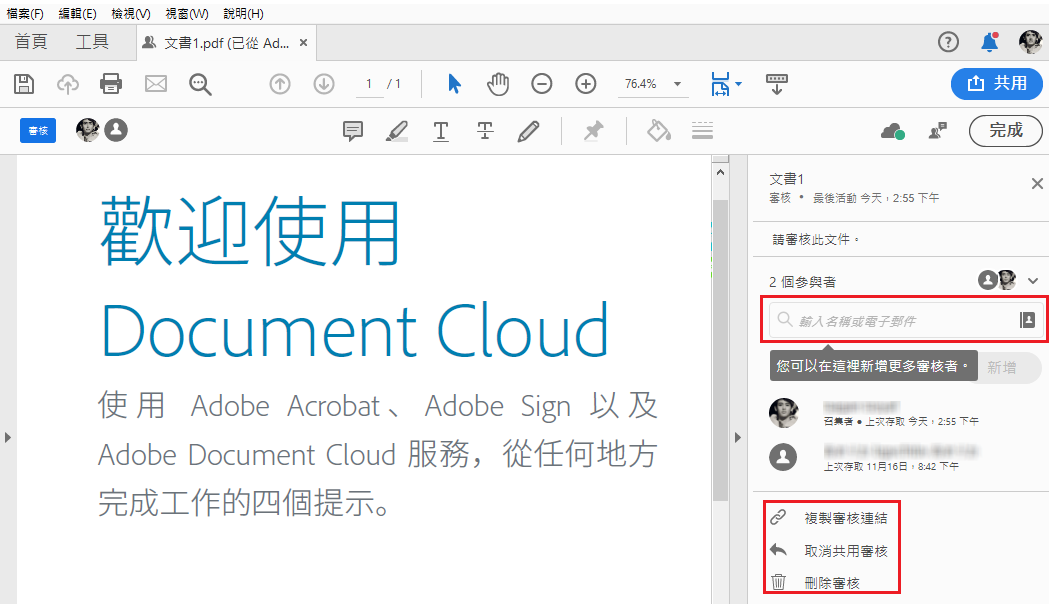Click the Save file icon
This screenshot has height=604, width=1049.
click(x=24, y=84)
